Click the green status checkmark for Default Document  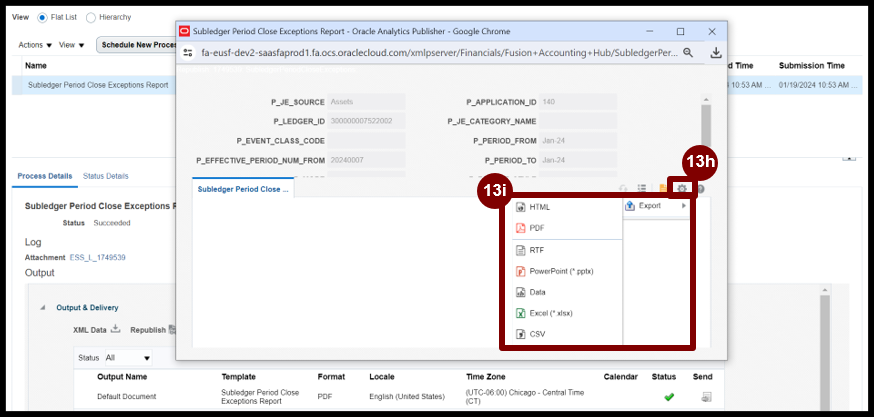669,397
